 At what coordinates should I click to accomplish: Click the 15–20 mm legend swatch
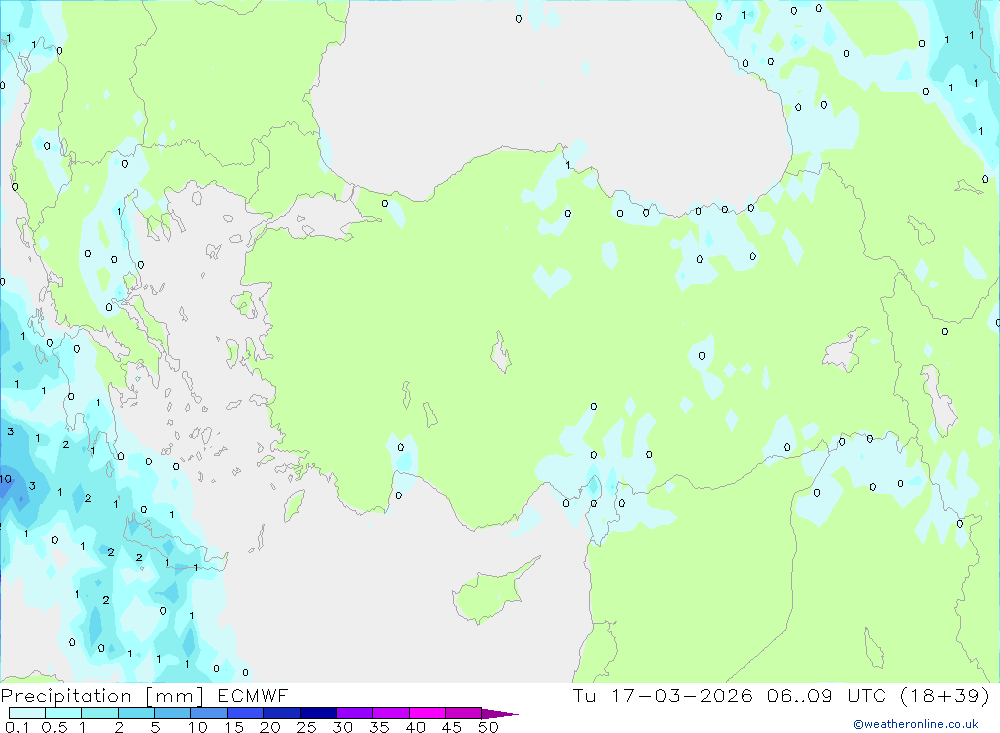[x=246, y=713]
